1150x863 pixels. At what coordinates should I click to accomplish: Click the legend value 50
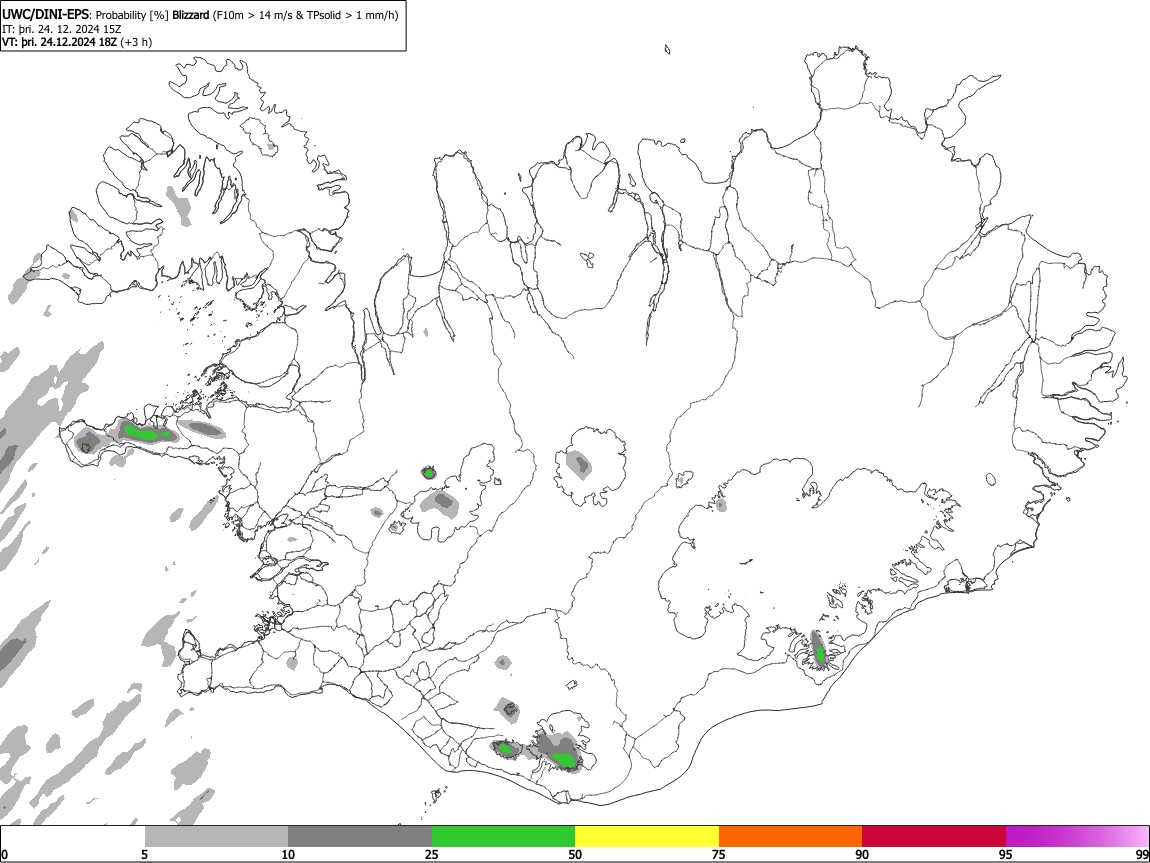point(575,854)
